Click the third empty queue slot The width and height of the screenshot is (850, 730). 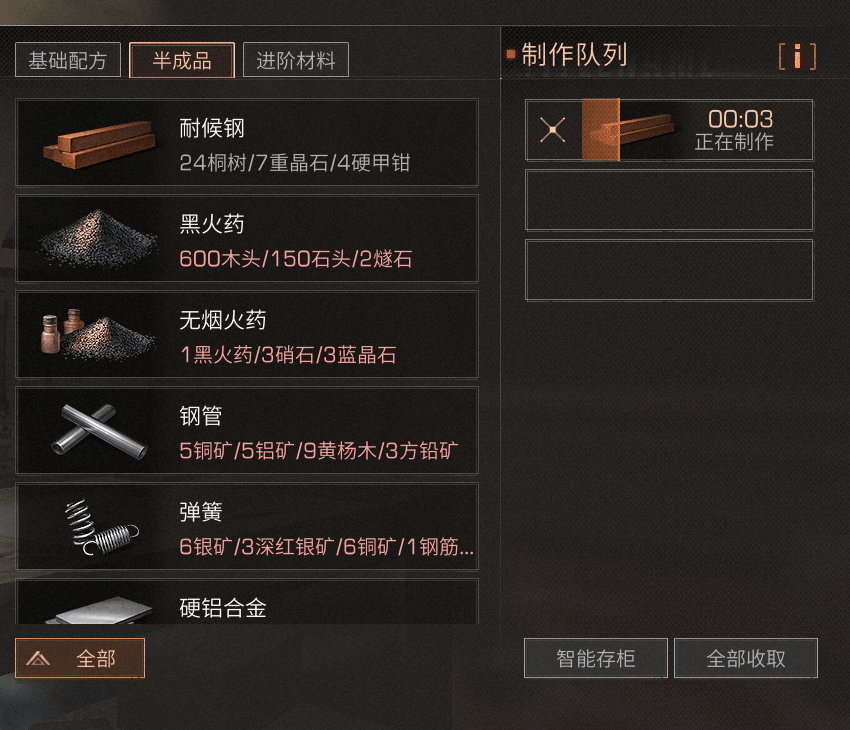(669, 270)
